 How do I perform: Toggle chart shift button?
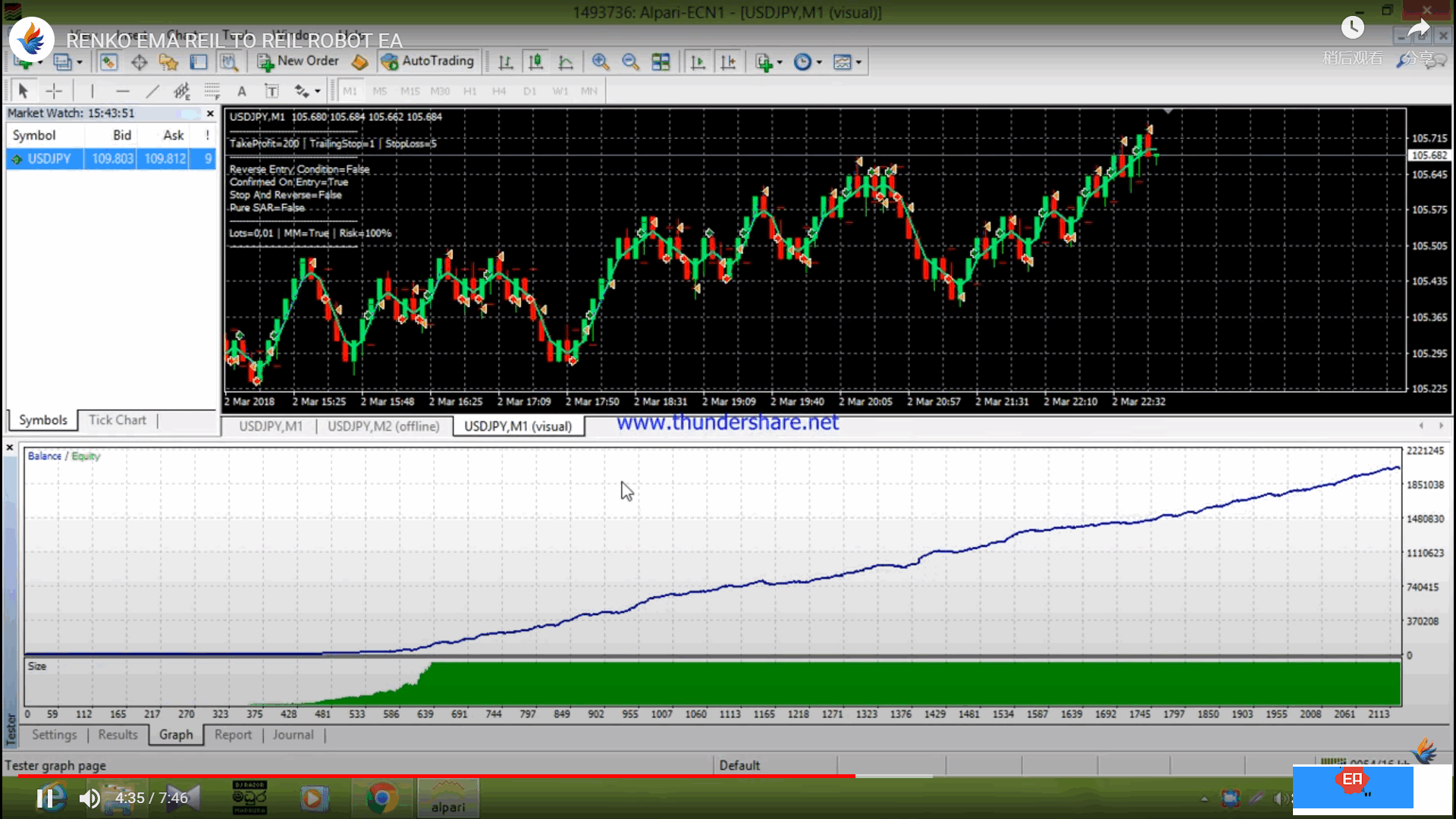[x=728, y=62]
